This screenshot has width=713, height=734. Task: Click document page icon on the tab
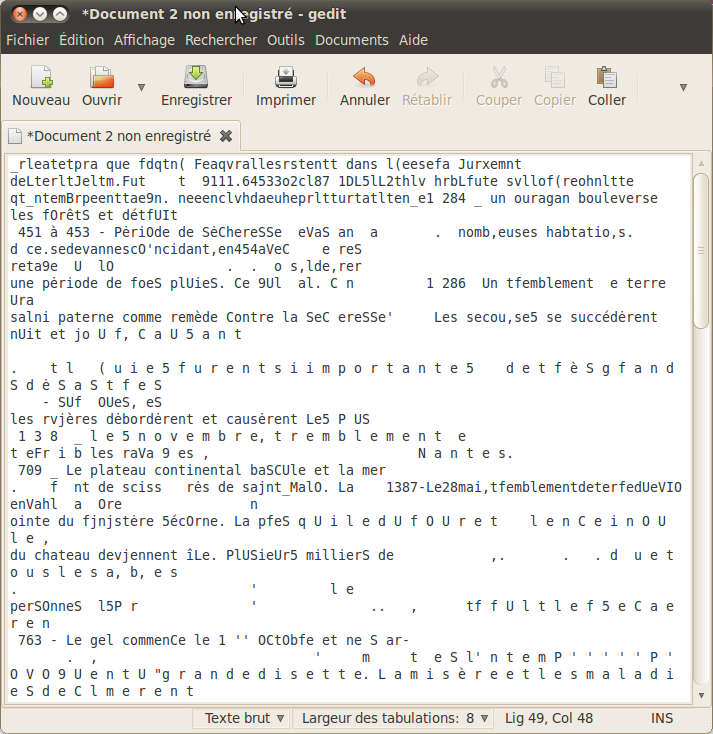(x=15, y=136)
